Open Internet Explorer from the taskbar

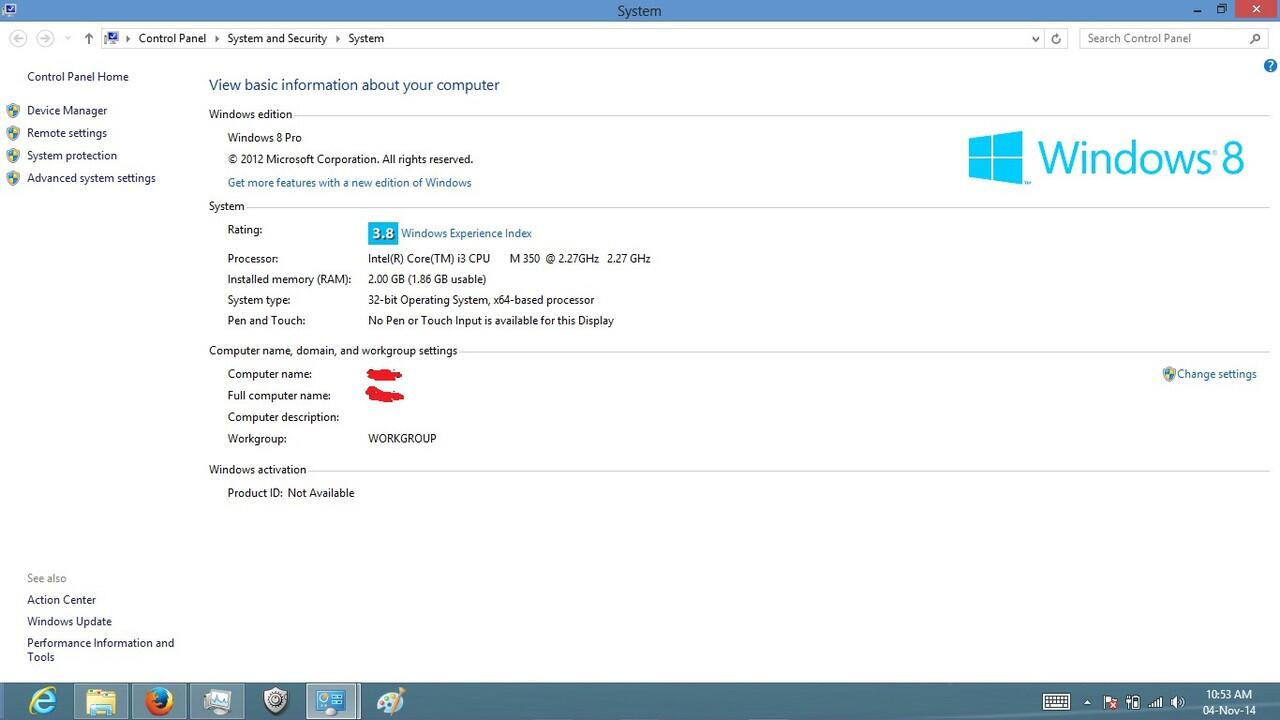42,702
